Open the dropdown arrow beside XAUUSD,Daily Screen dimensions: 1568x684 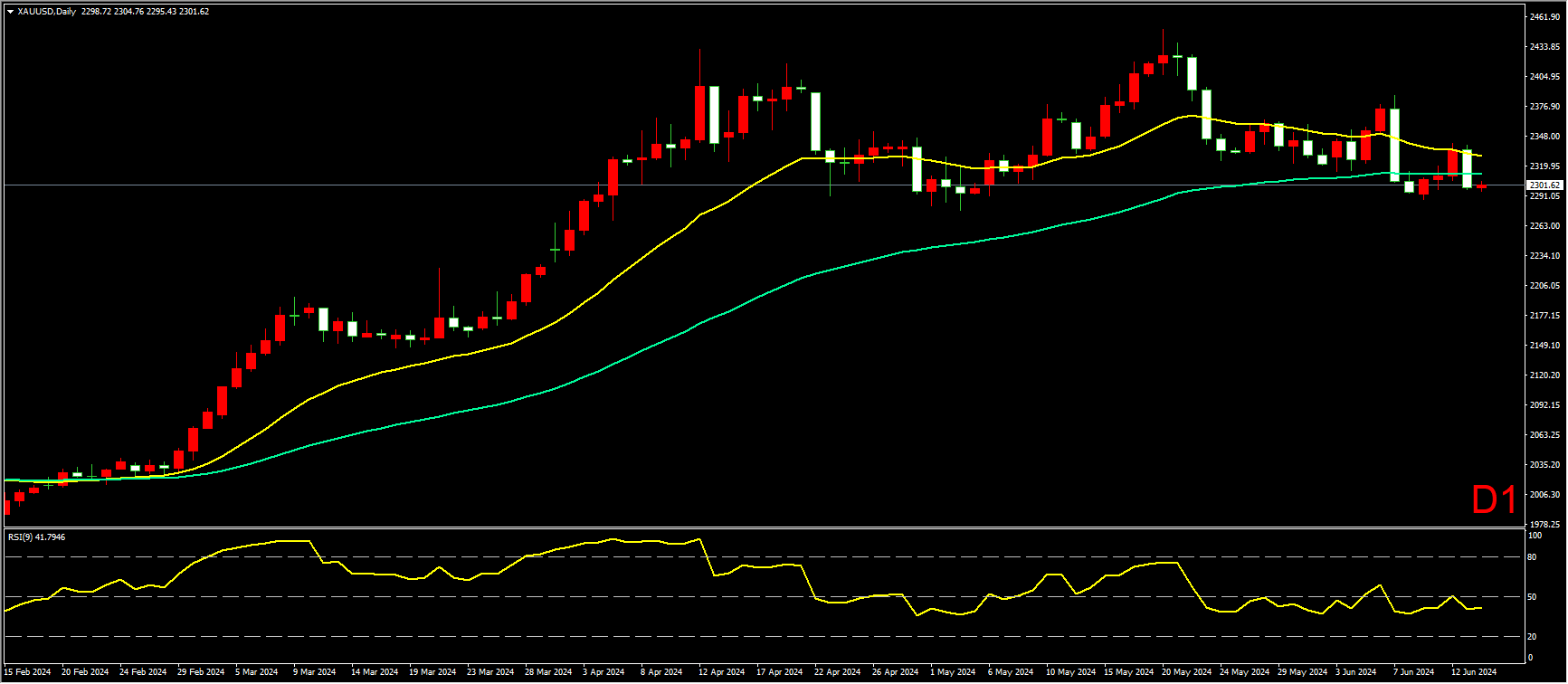[x=10, y=12]
